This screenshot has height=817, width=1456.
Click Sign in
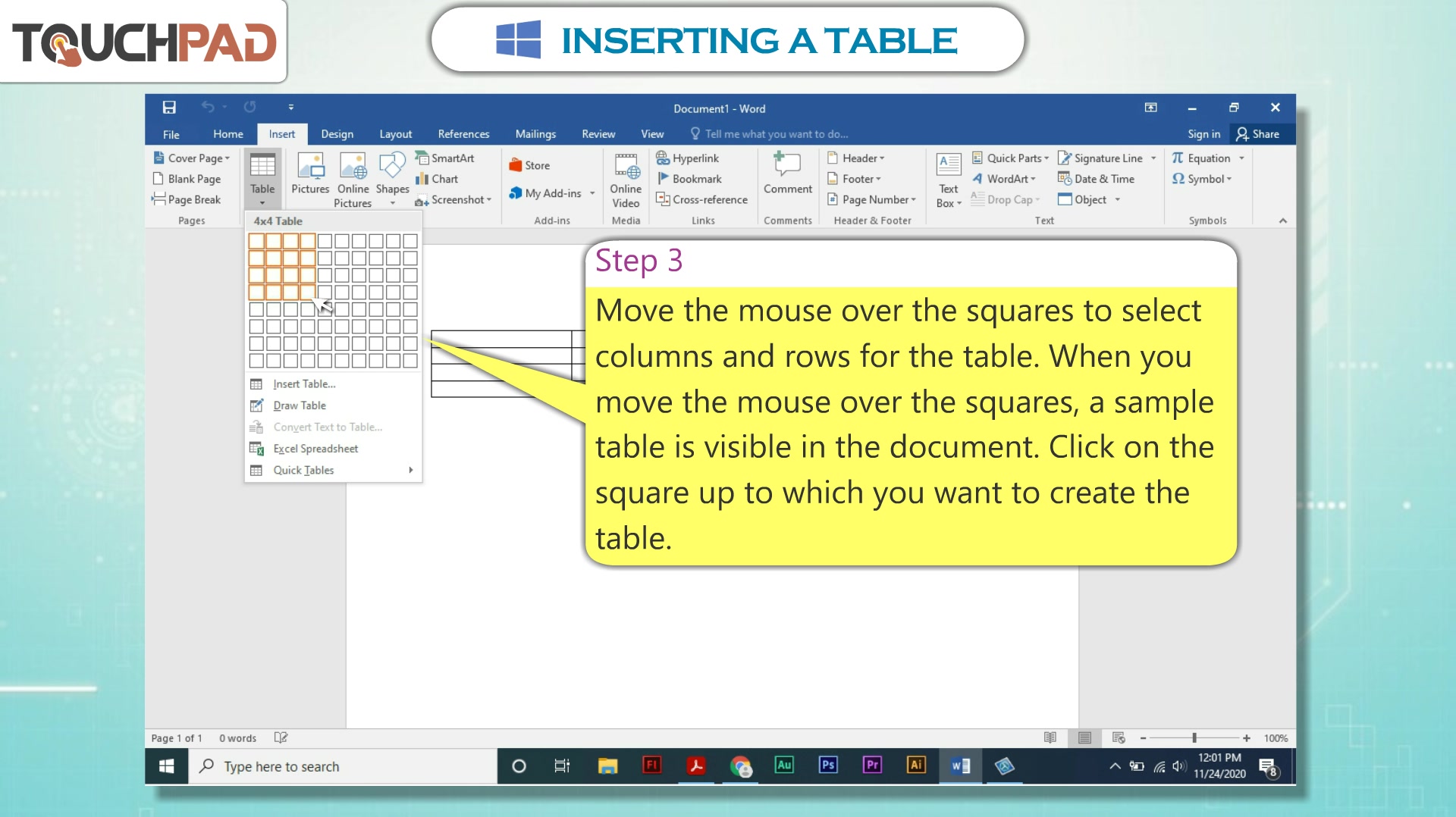(1203, 134)
